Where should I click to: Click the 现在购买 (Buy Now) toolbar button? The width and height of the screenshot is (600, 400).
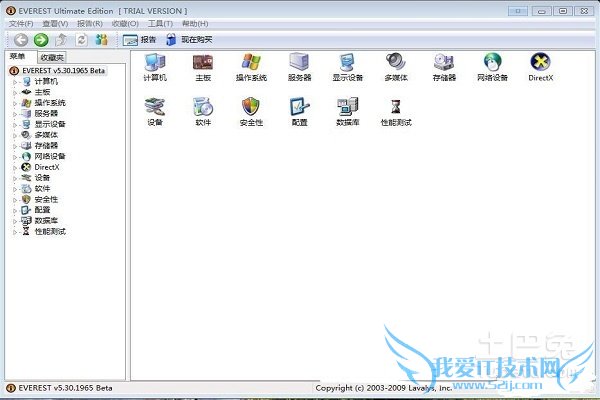click(189, 39)
